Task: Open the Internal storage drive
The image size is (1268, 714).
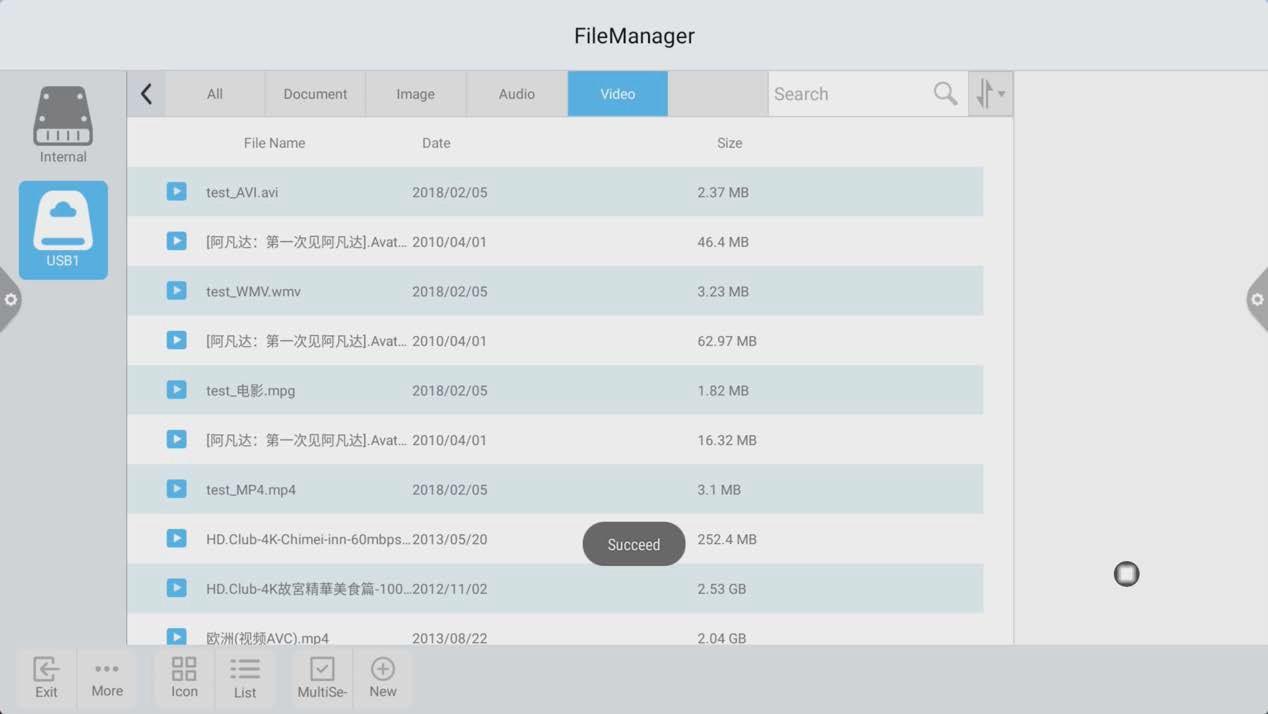Action: [x=63, y=124]
